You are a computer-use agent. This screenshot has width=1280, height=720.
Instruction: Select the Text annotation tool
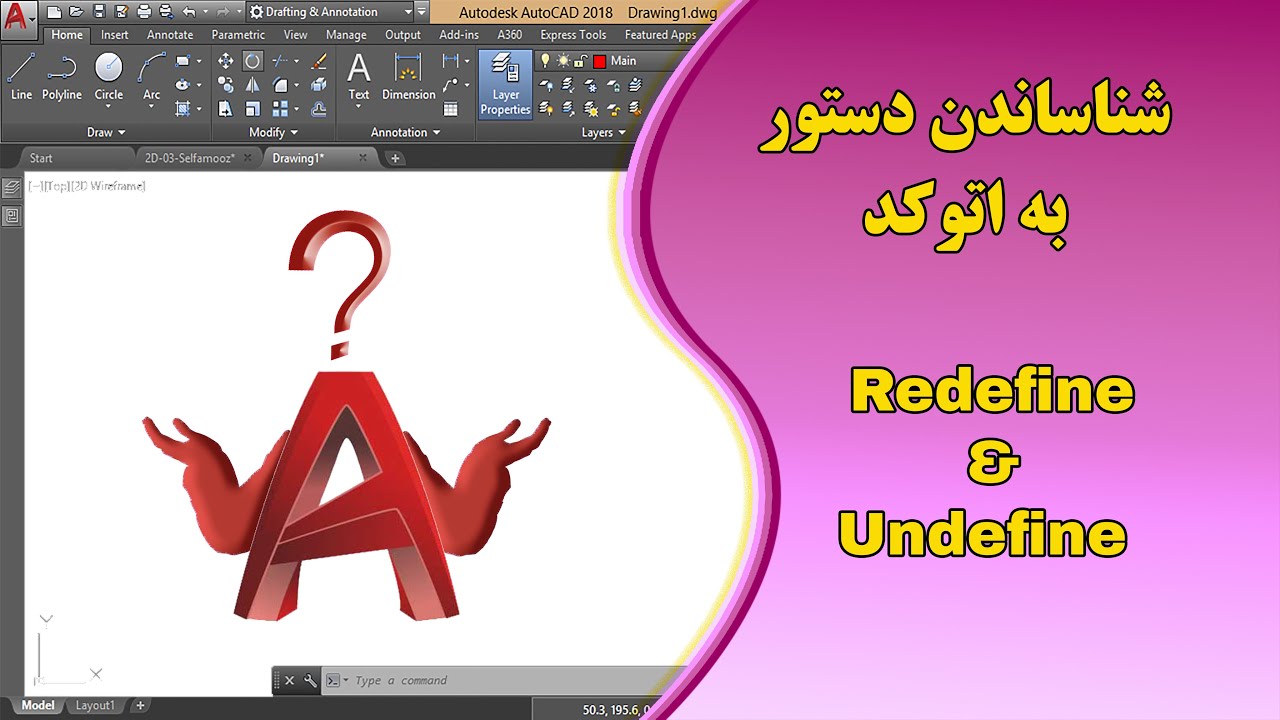359,77
